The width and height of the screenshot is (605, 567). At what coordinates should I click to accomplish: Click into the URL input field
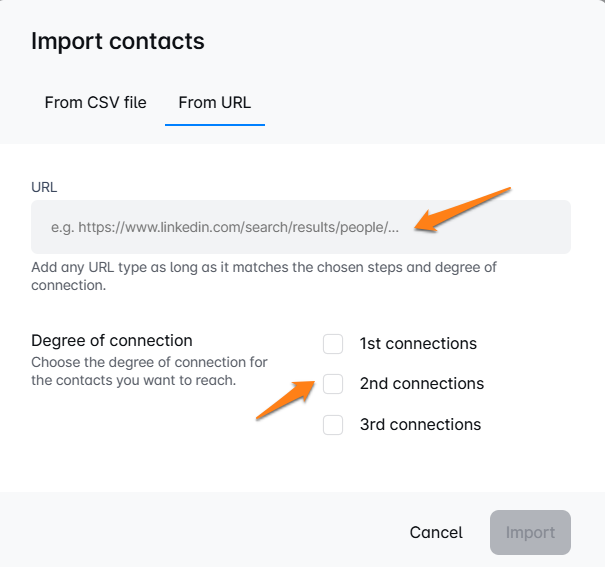(300, 227)
